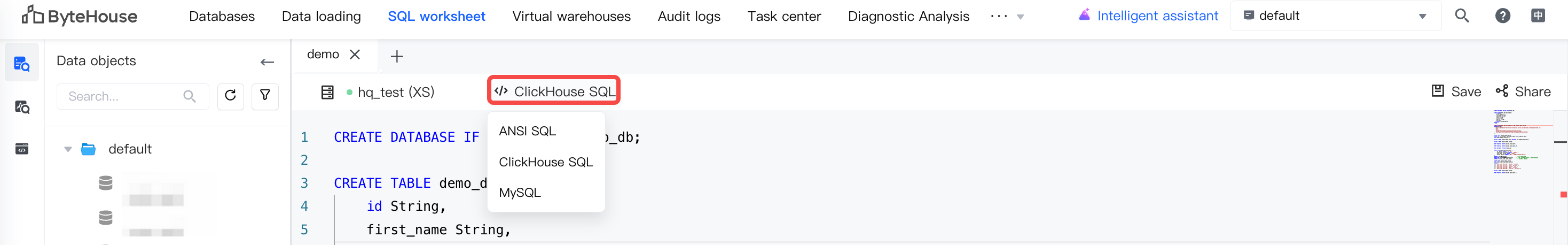Choose MySQL from dialect list

pos(519,193)
